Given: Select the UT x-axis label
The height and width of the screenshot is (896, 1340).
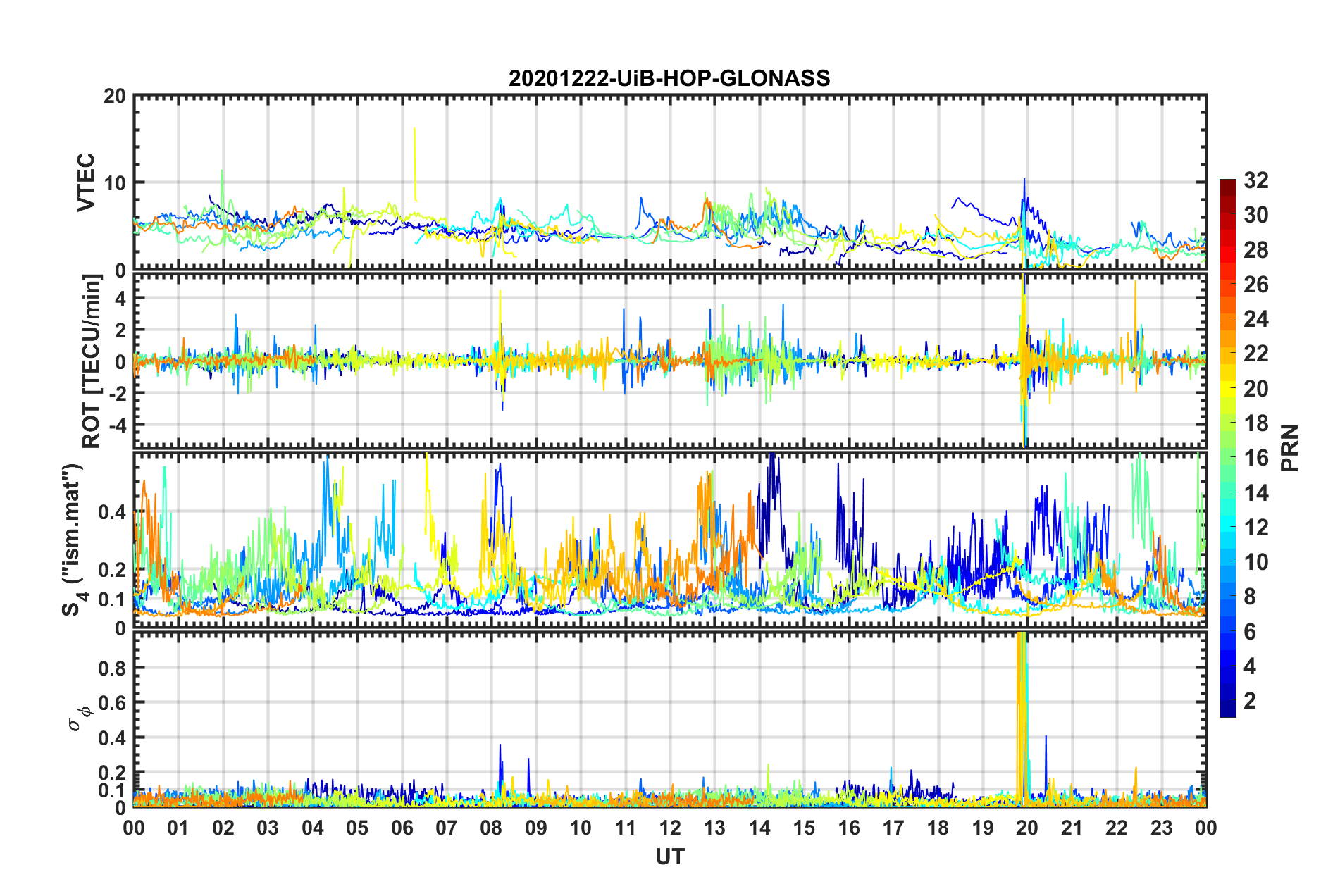Looking at the screenshot, I should [669, 857].
